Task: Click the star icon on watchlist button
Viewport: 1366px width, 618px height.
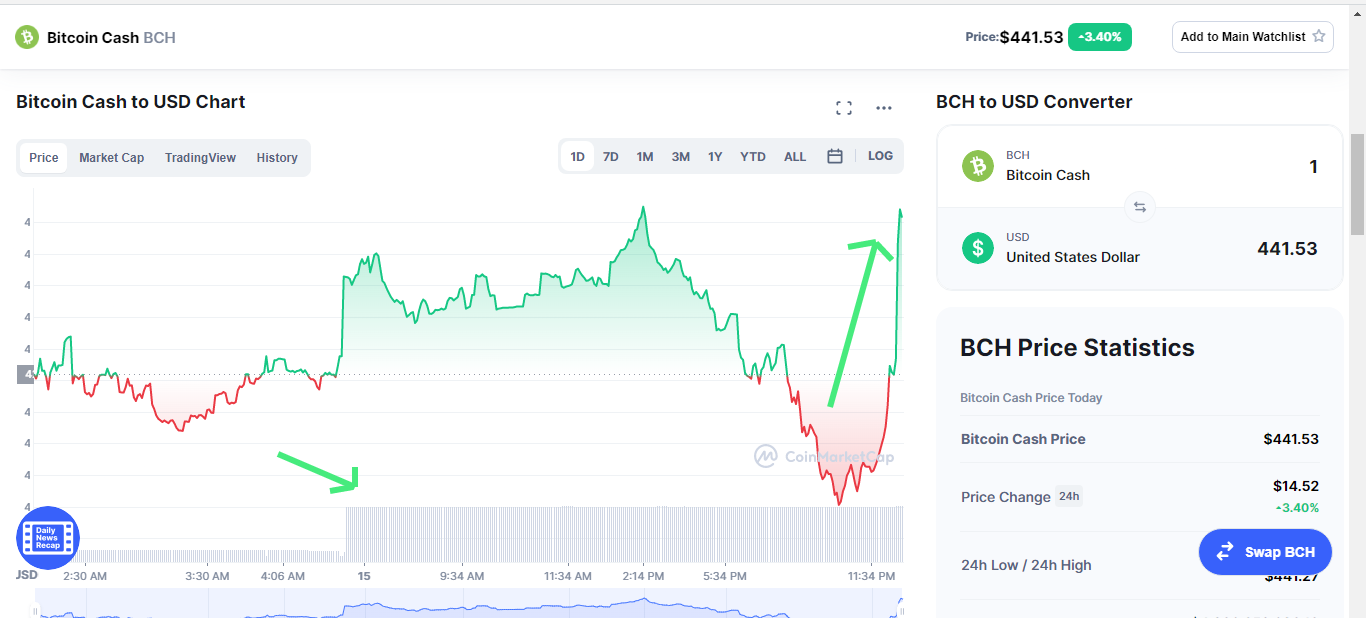Action: (x=1319, y=36)
